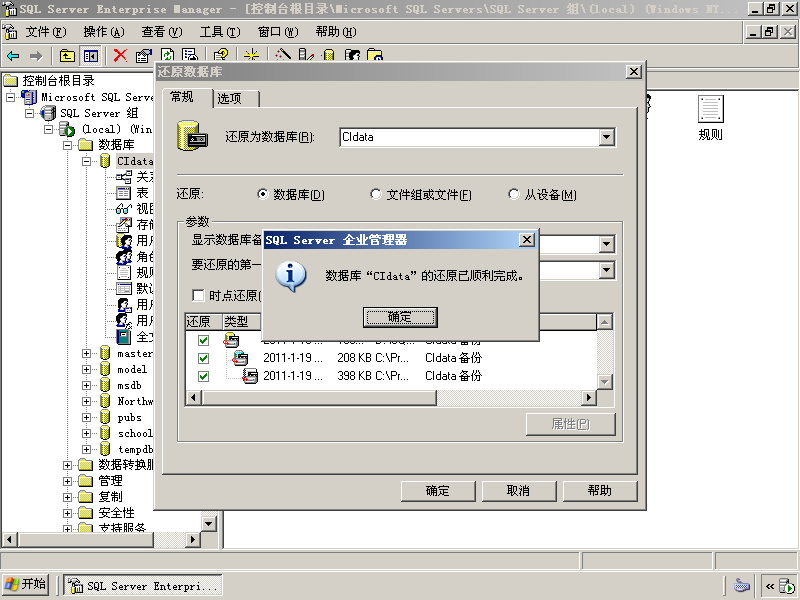Expand the master database node
The height and width of the screenshot is (600, 800).
(x=86, y=354)
